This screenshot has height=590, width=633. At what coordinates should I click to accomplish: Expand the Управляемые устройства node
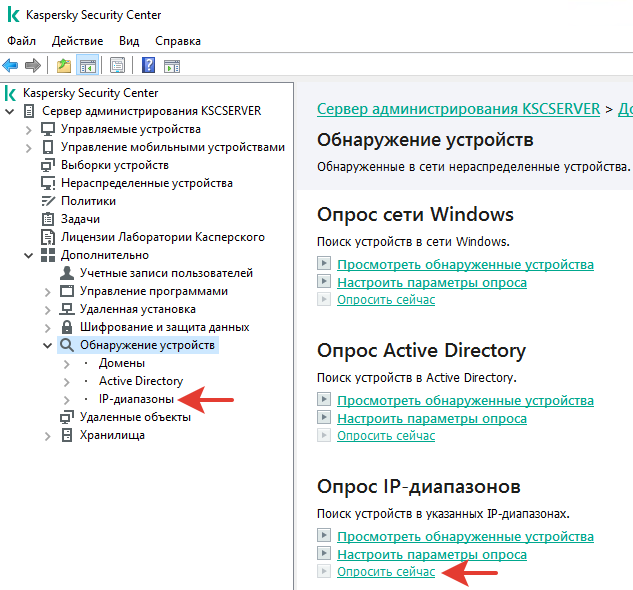(28, 130)
